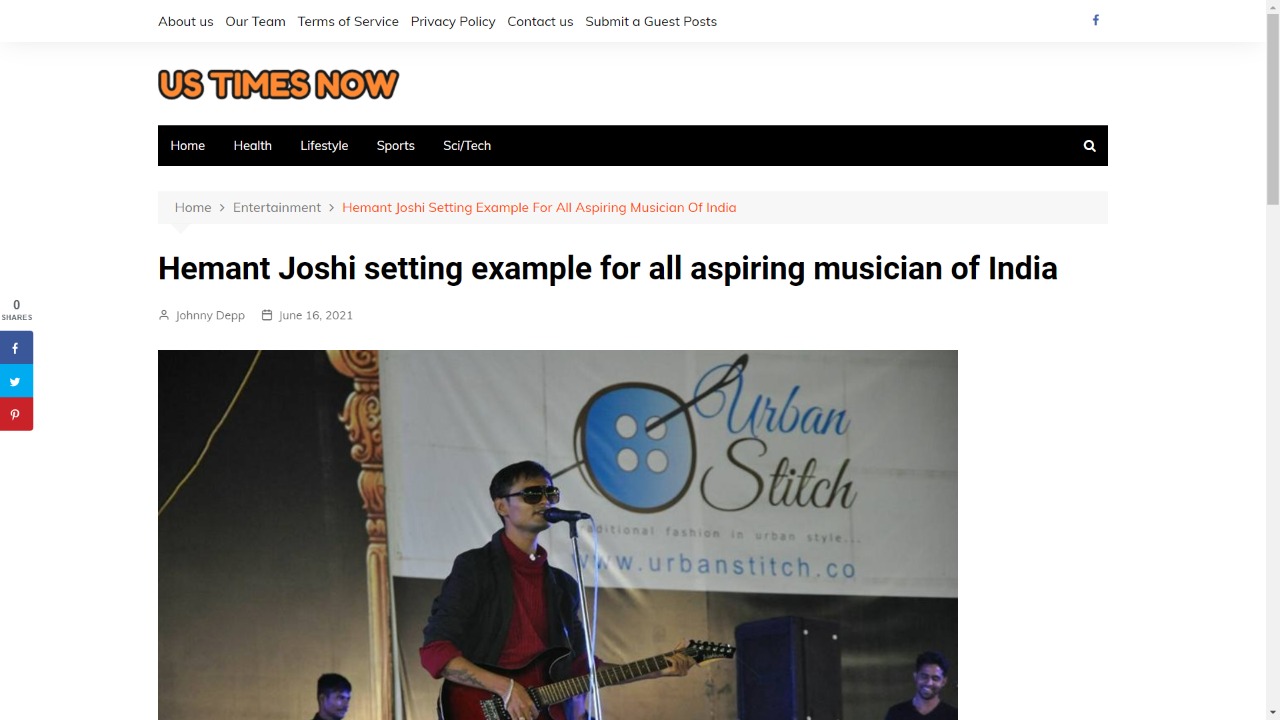
Task: Click the Hemant Joshi concert photo
Action: pos(558,535)
